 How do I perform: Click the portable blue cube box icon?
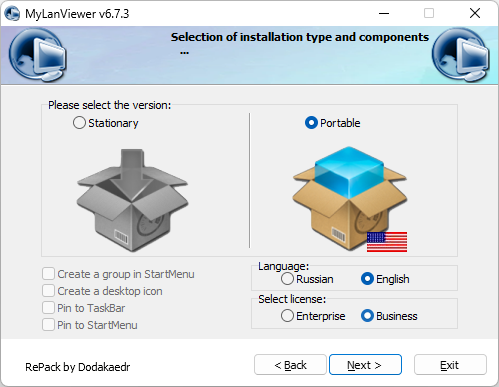point(349,198)
